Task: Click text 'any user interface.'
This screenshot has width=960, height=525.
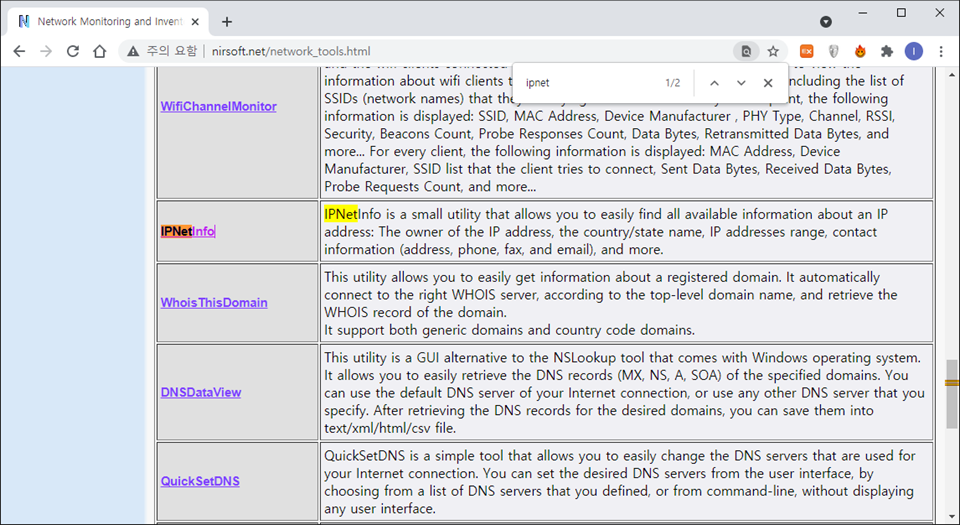Action: (x=380, y=508)
